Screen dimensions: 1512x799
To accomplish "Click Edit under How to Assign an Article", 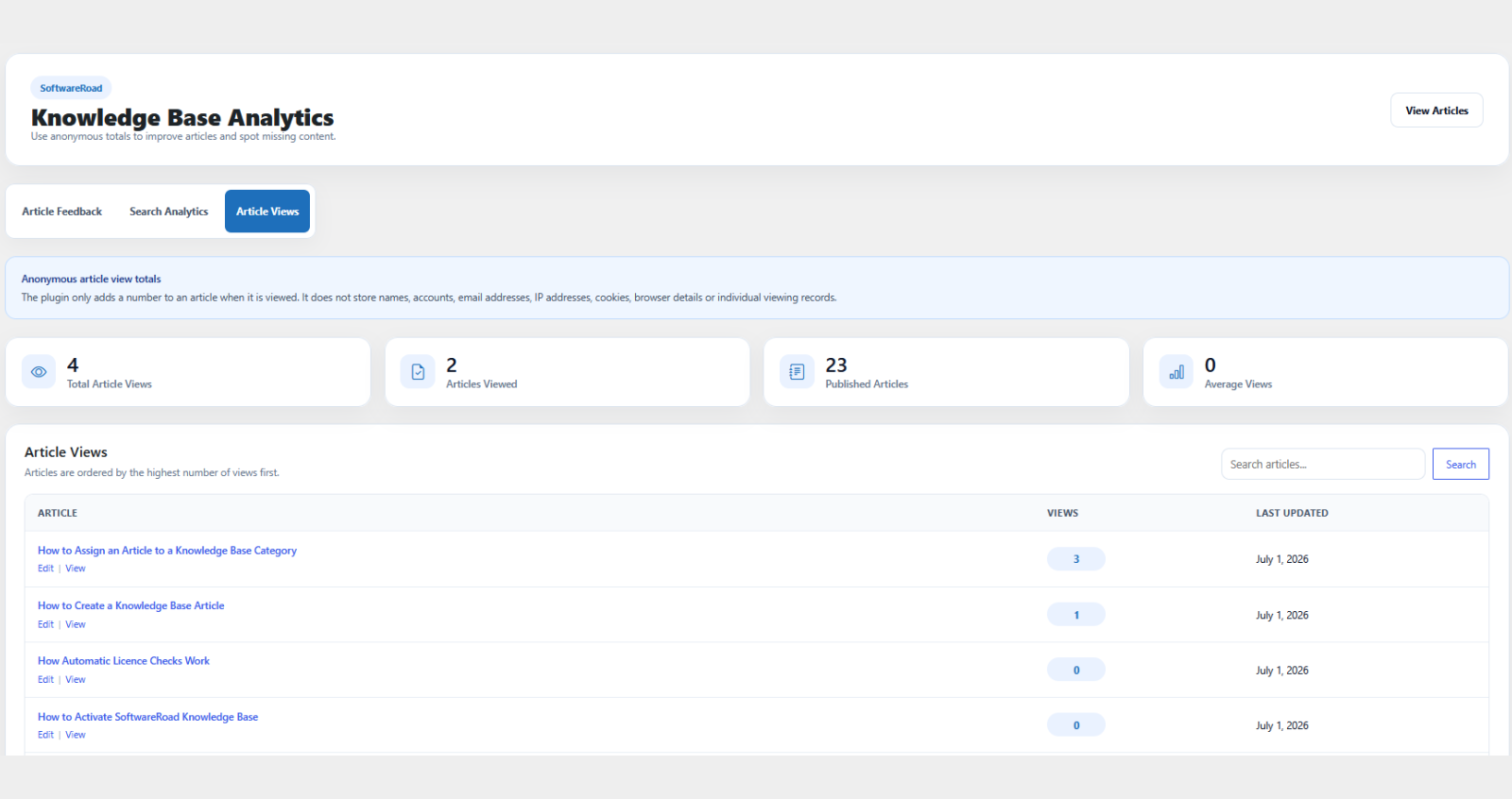I will pyautogui.click(x=45, y=569).
